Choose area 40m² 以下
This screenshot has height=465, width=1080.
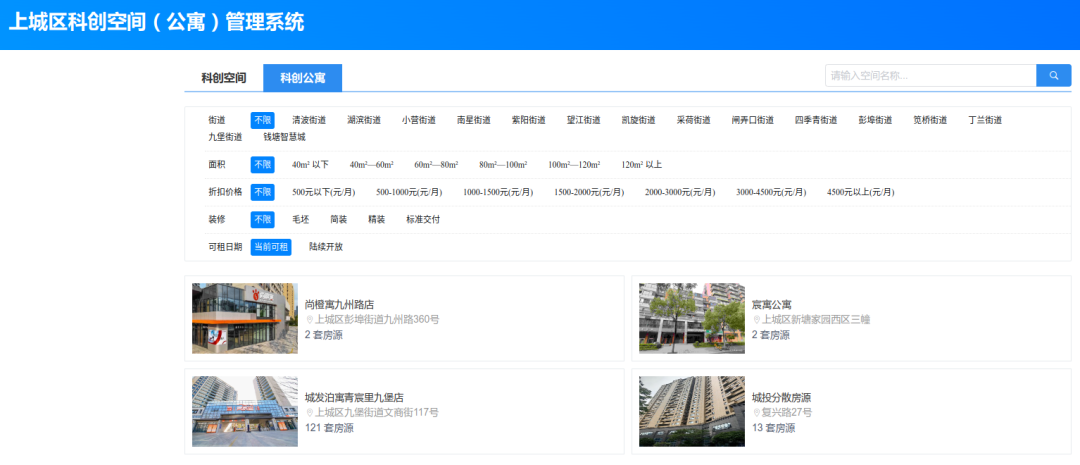tap(311, 165)
